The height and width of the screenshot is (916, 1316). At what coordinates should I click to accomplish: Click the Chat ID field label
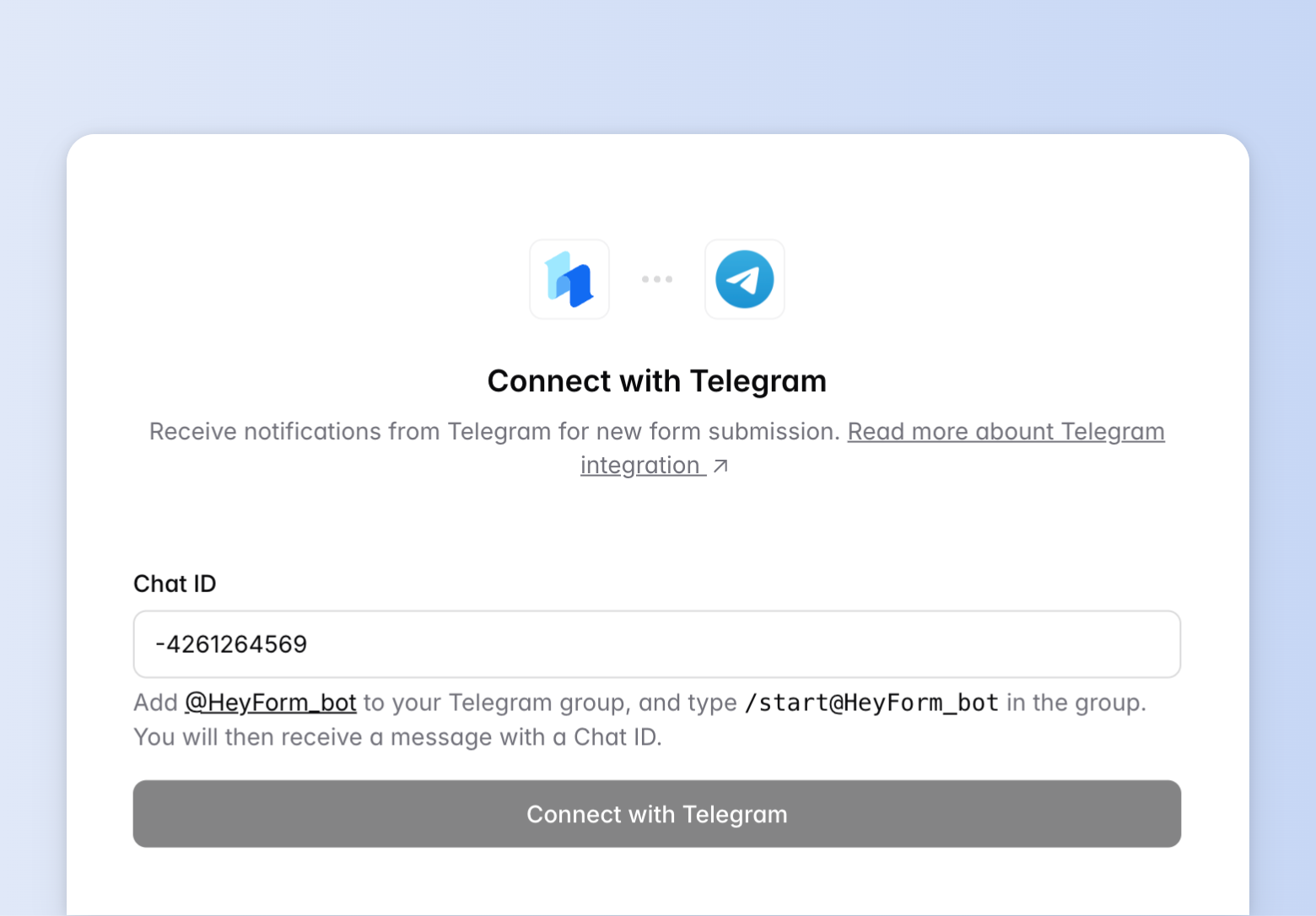174,583
